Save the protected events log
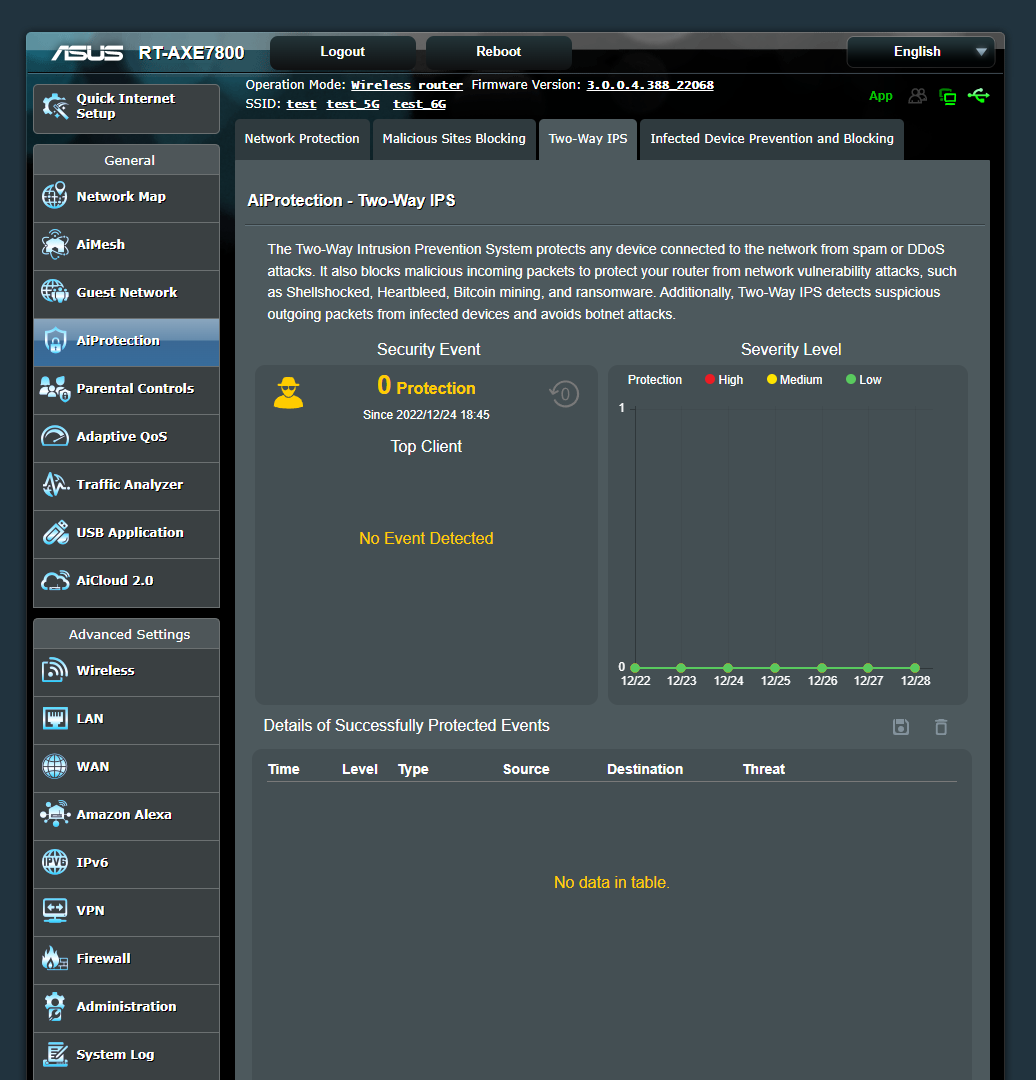Screen dimensions: 1036x1080 pyautogui.click(x=900, y=727)
